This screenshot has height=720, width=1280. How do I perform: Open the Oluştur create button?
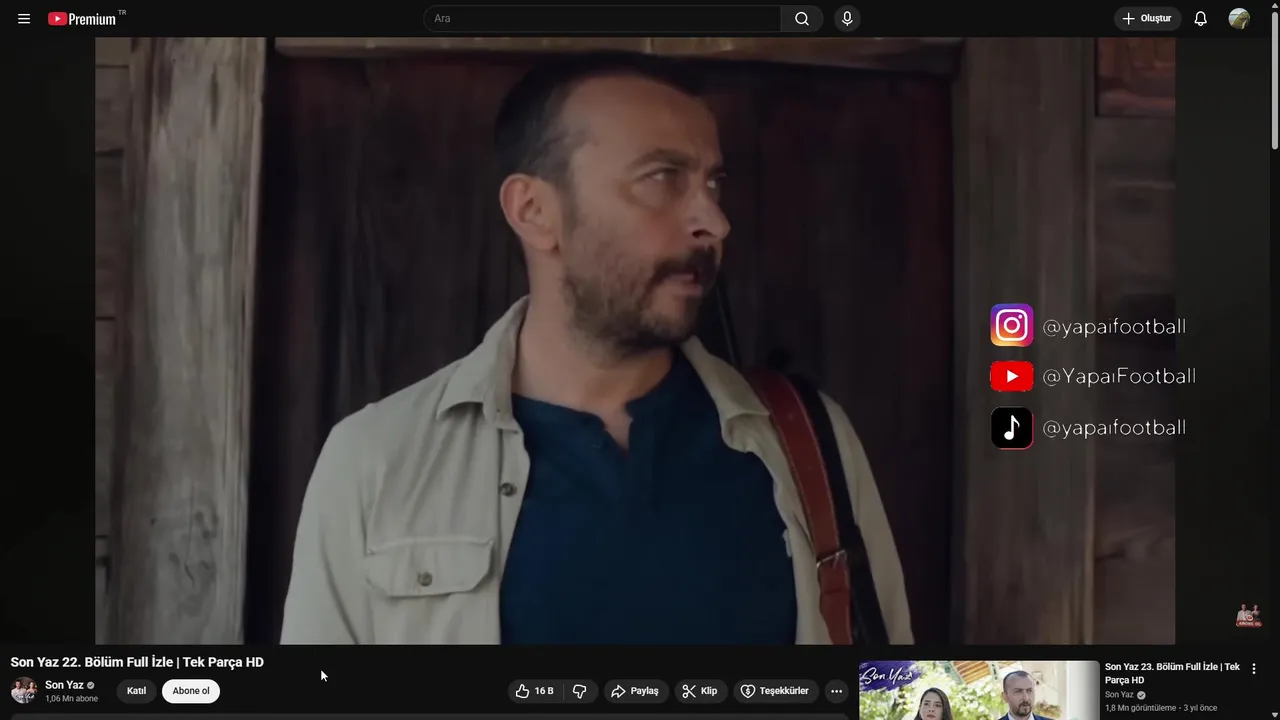[x=1147, y=19]
